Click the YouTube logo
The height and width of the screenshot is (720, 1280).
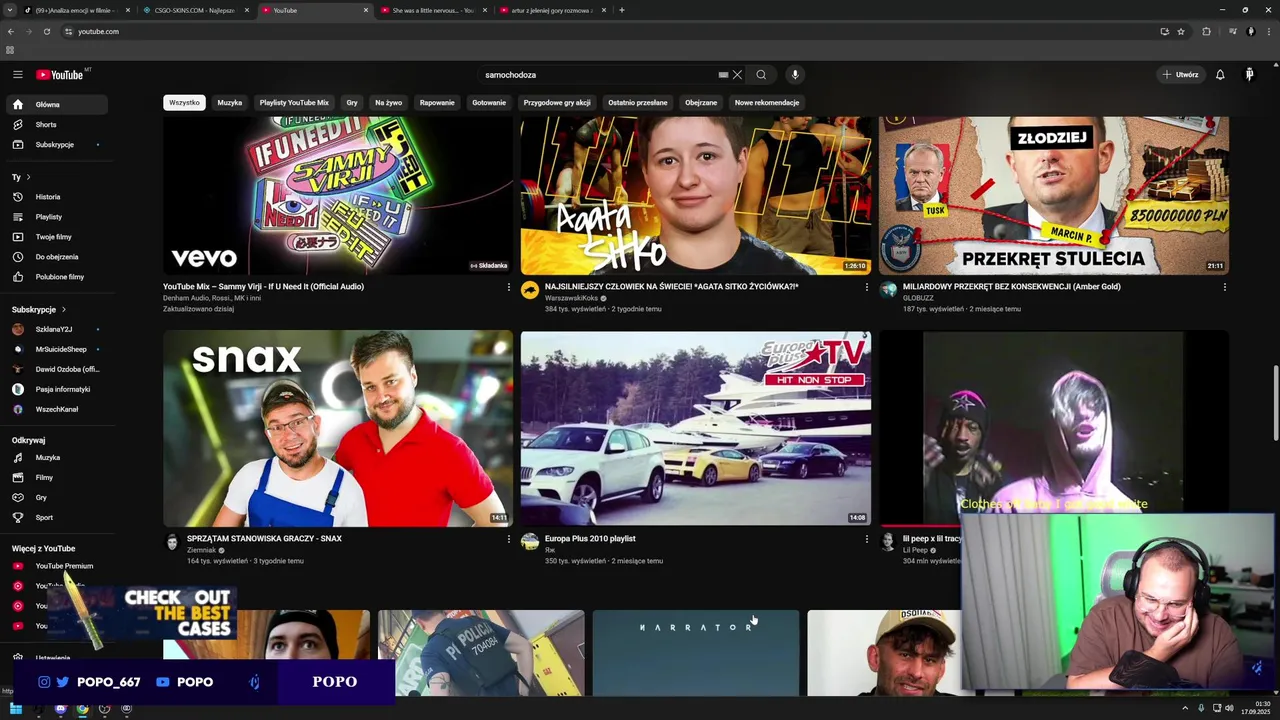[60, 75]
